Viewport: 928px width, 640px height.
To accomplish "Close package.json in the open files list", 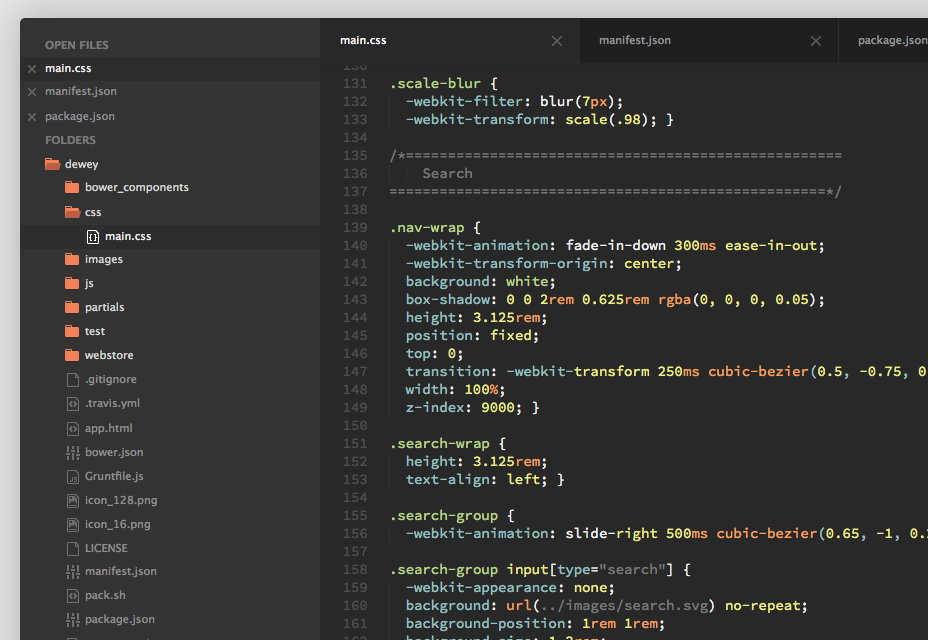I will click(x=32, y=117).
